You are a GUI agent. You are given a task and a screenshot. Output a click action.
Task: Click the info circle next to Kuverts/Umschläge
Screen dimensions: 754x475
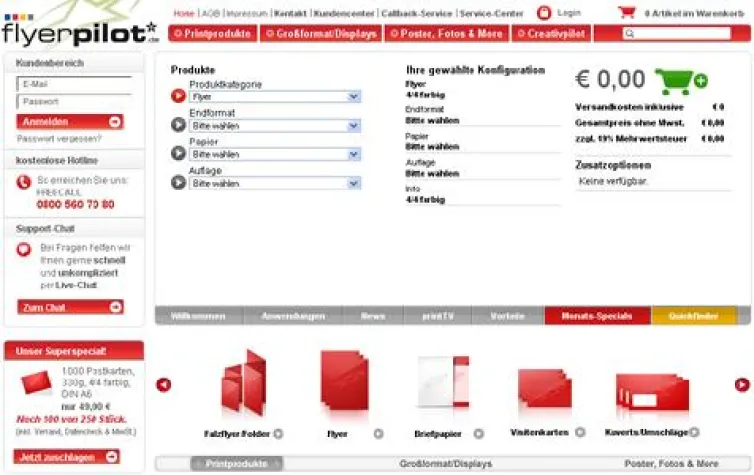coord(694,432)
